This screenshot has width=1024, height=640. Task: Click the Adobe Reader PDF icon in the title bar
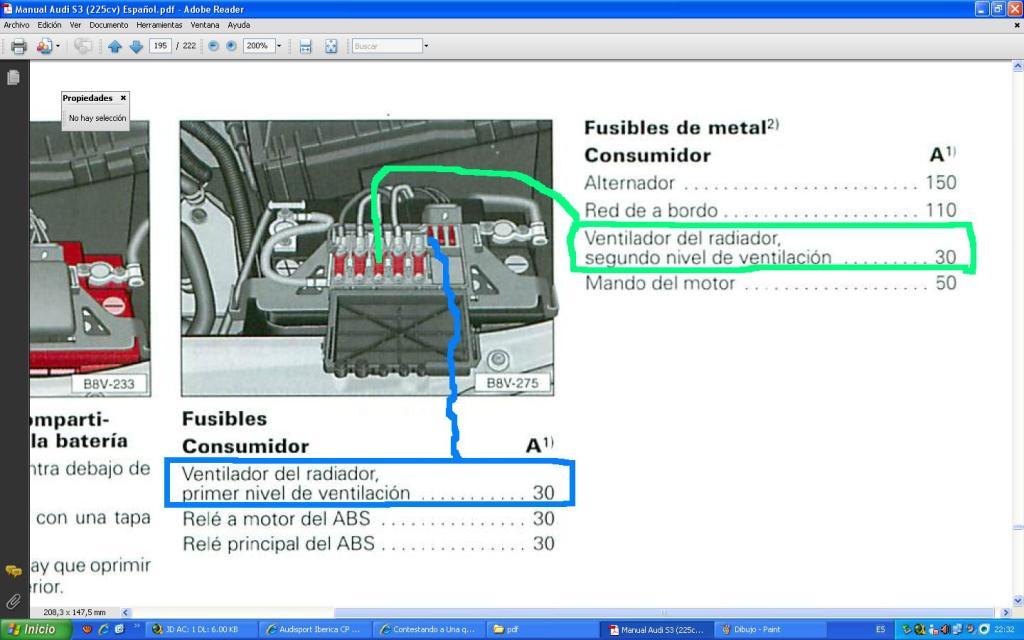point(7,9)
